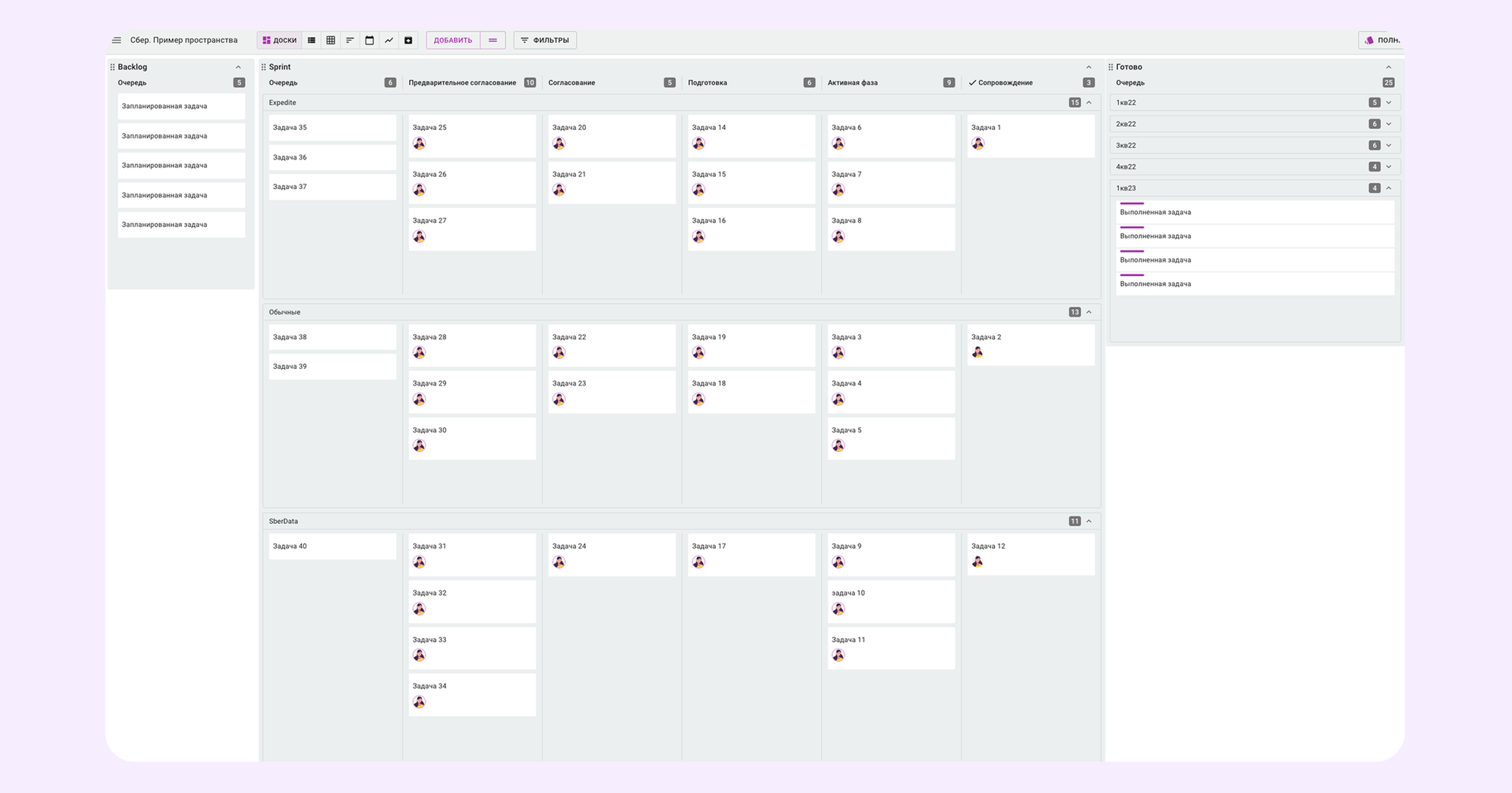Switch to the list view icon
This screenshot has width=1512, height=793.
coord(311,40)
